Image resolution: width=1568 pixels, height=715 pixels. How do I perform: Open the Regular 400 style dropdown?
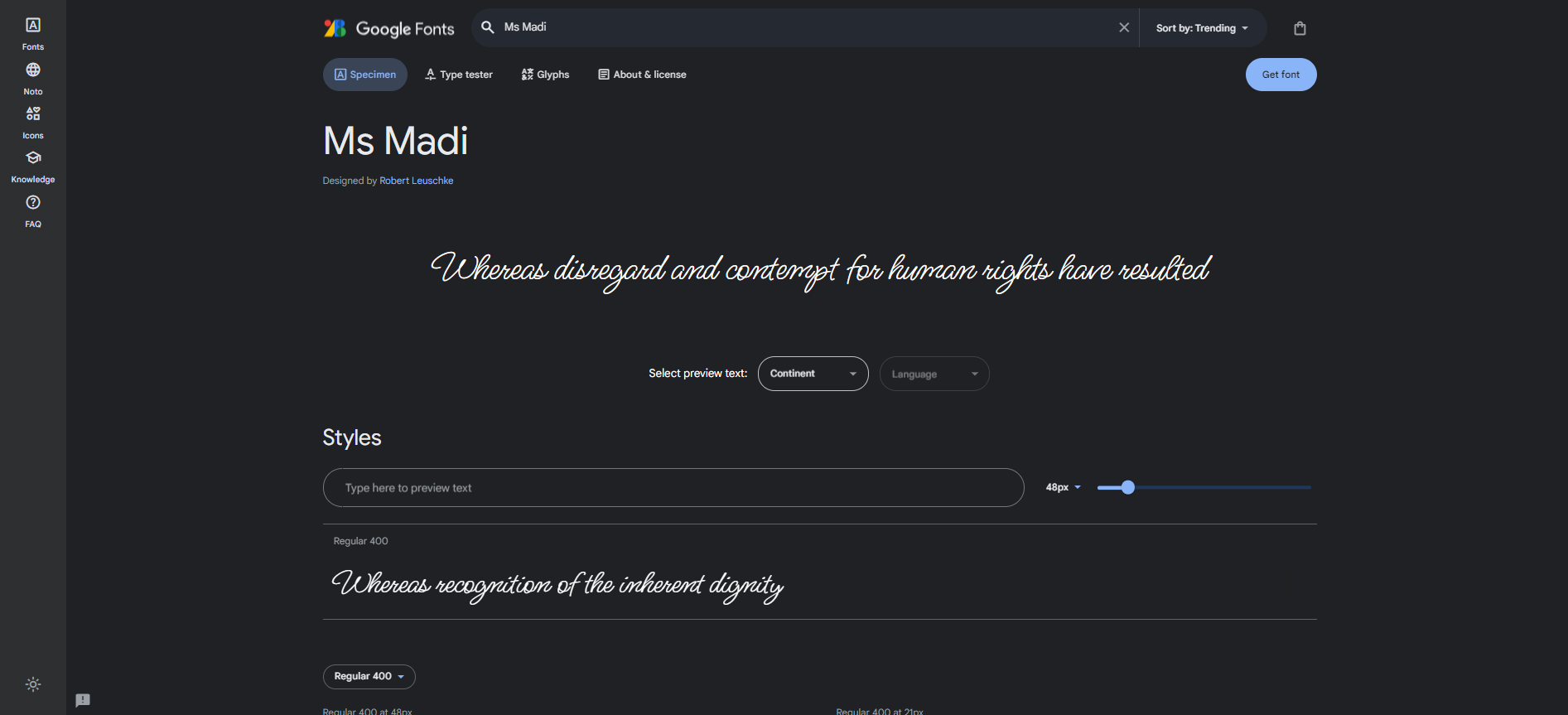pyautogui.click(x=369, y=676)
